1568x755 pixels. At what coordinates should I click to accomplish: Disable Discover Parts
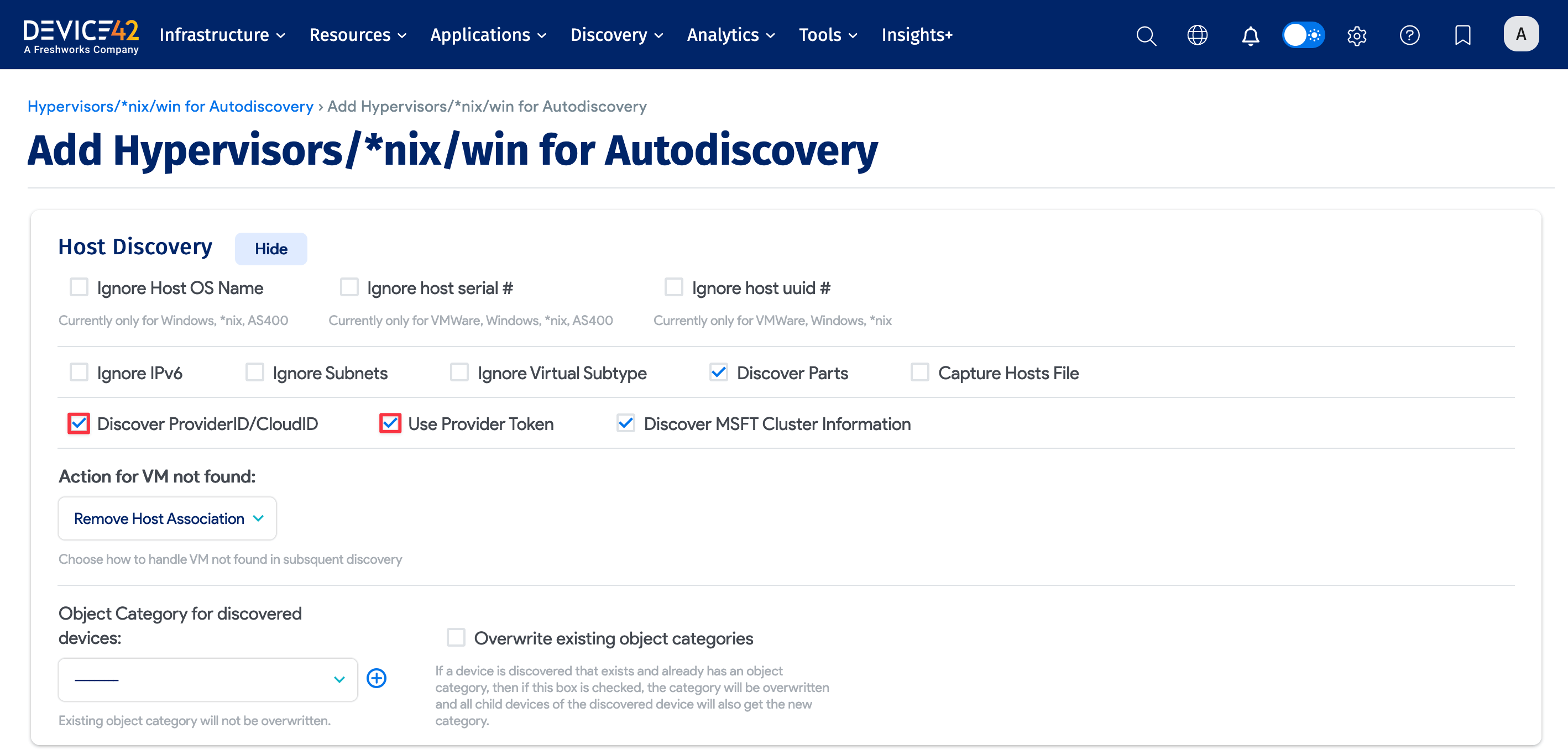[718, 372]
